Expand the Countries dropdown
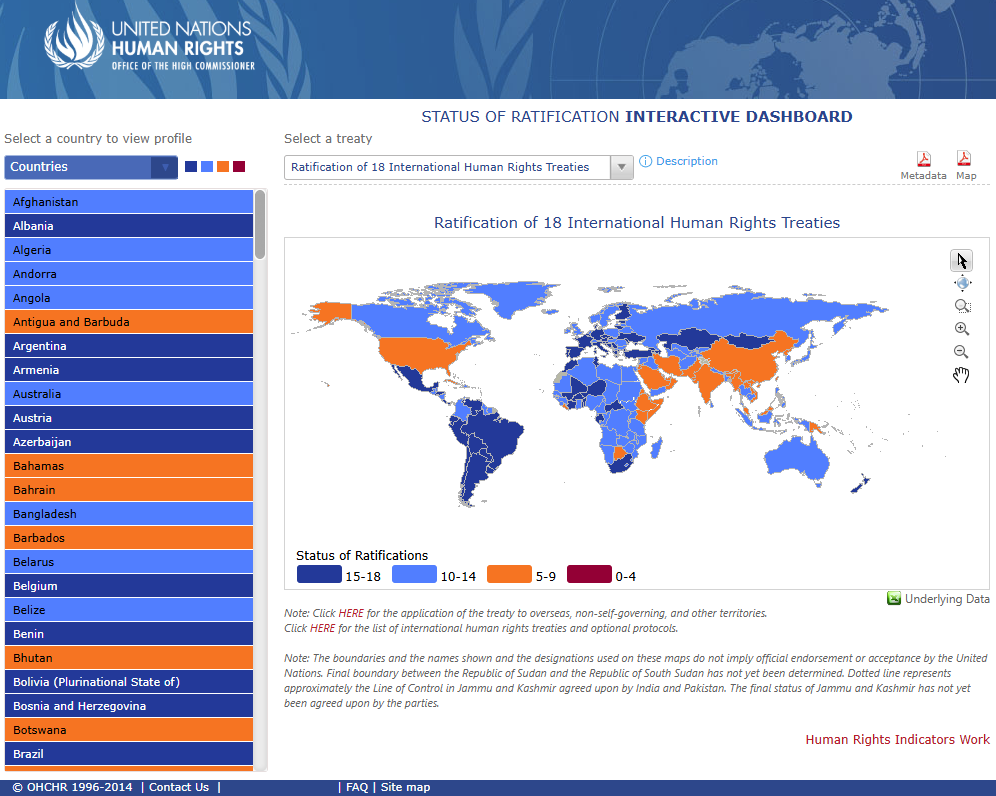The width and height of the screenshot is (996, 796). click(164, 167)
